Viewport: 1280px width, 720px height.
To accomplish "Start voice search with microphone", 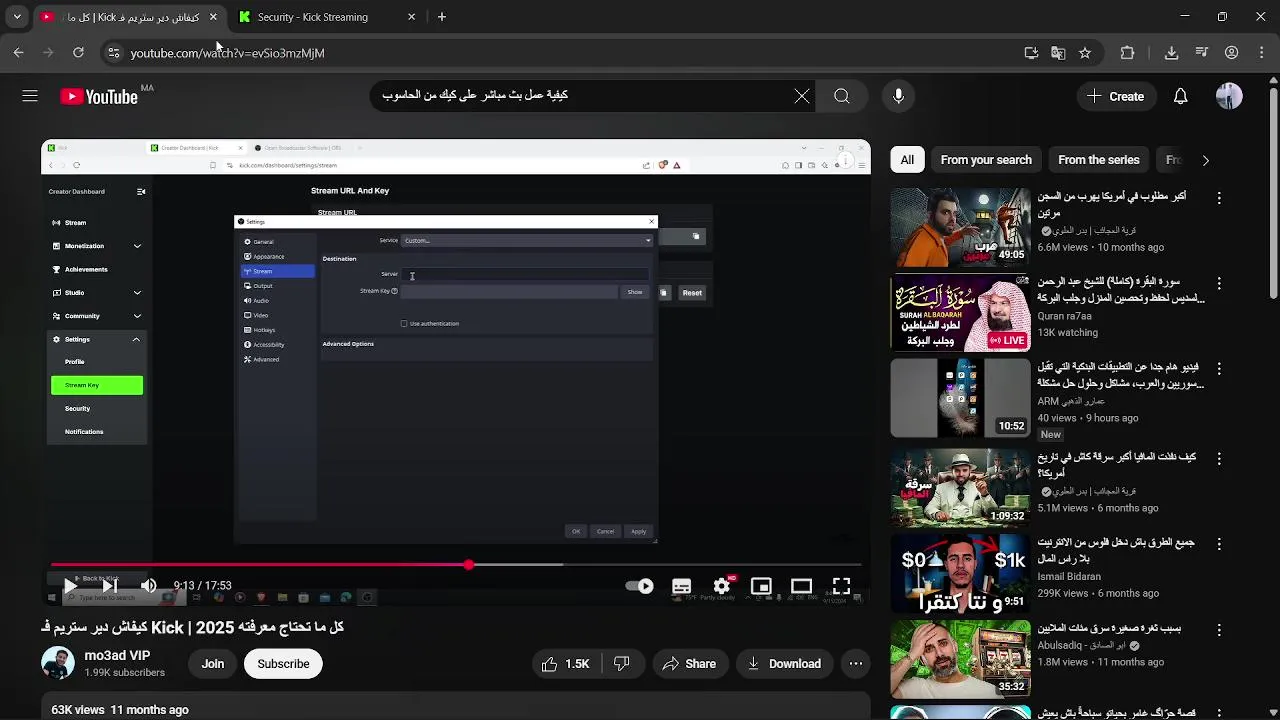I will (x=898, y=96).
